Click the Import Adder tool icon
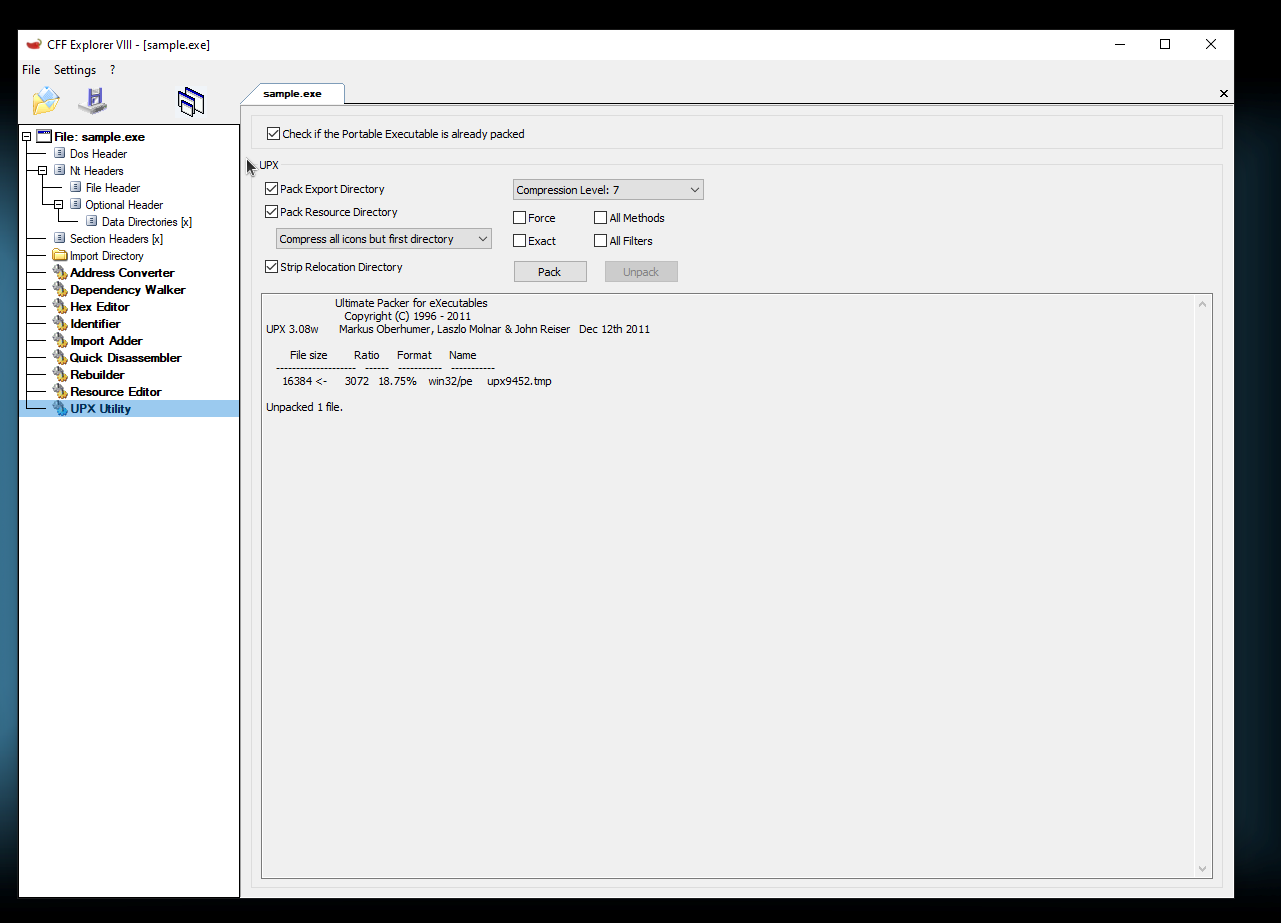Viewport: 1281px width, 923px height. [60, 341]
